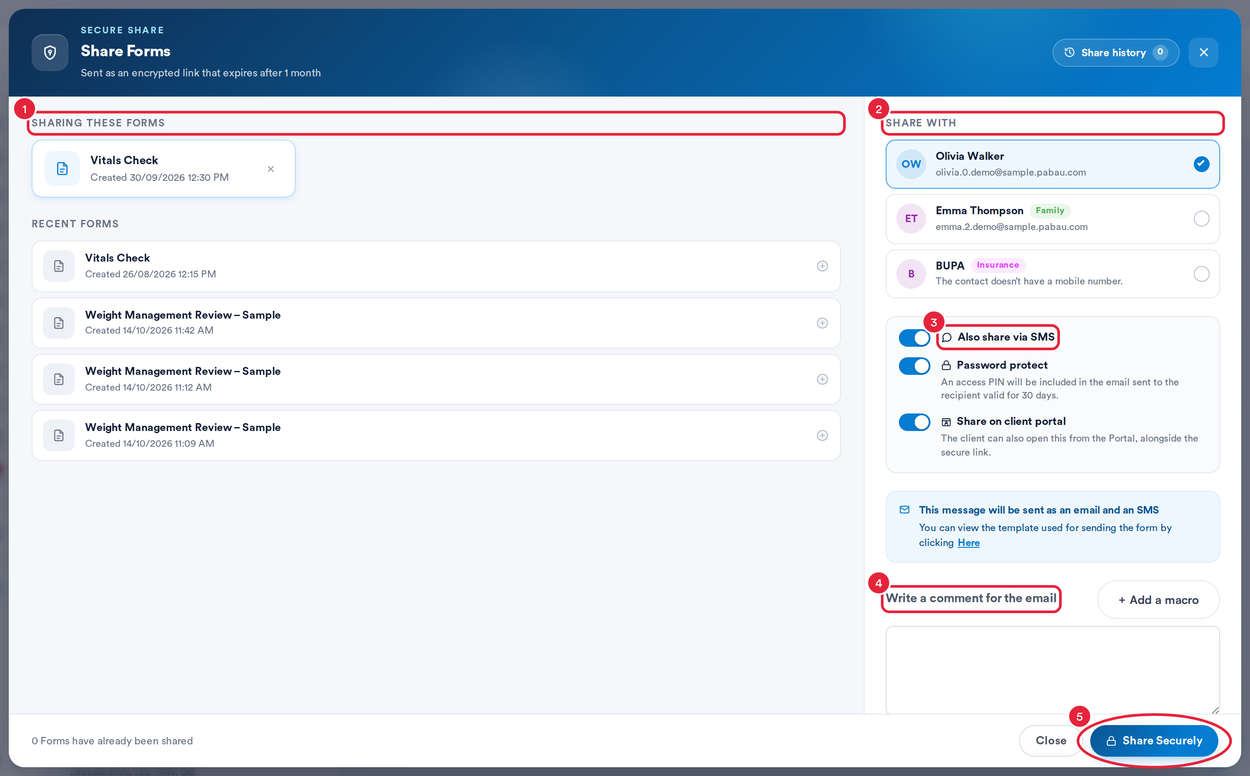The image size is (1250, 776).
Task: Click emma.2.demo@sample.pabau.com email text
Action: (x=1012, y=227)
